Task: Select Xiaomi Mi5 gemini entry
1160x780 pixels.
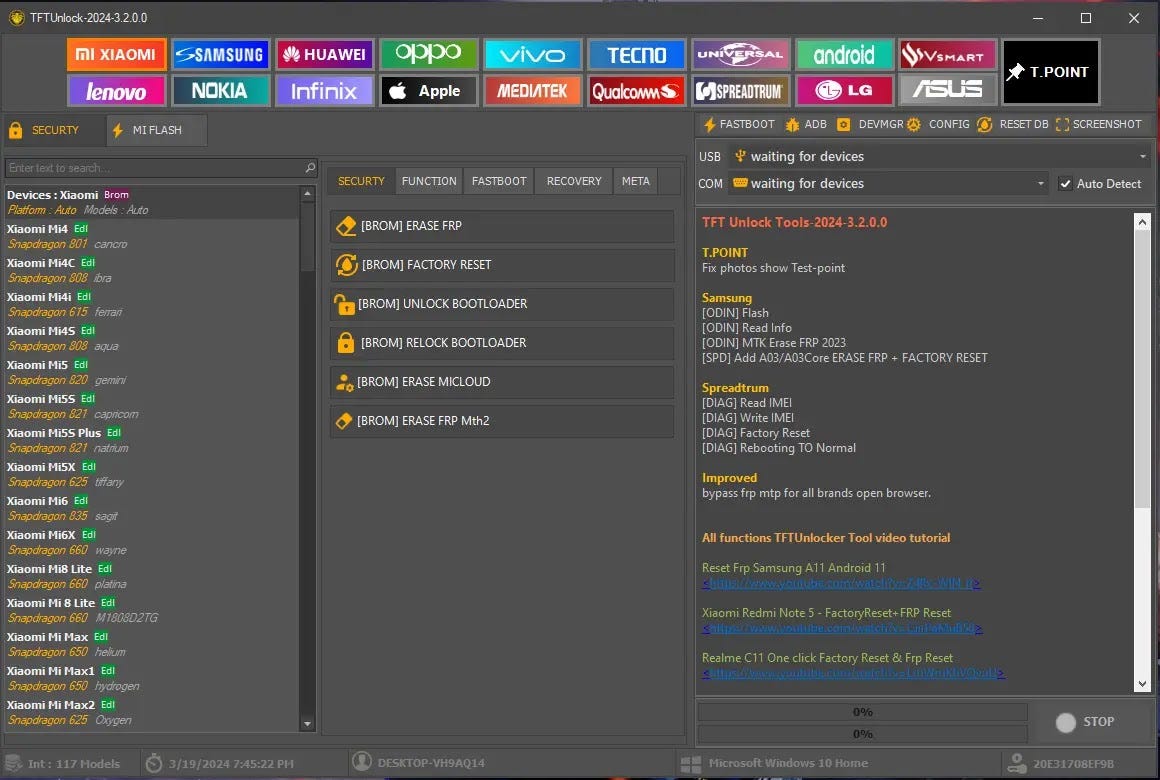Action: coord(152,372)
